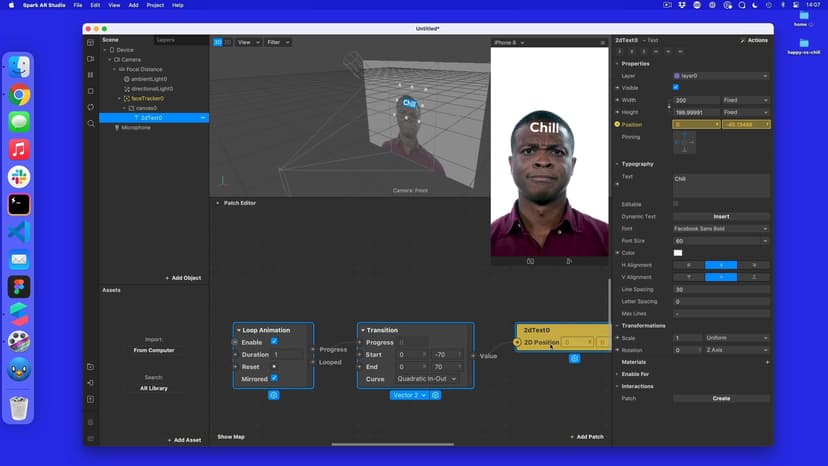Collapse the Properties section
The image size is (828, 466).
617,64
